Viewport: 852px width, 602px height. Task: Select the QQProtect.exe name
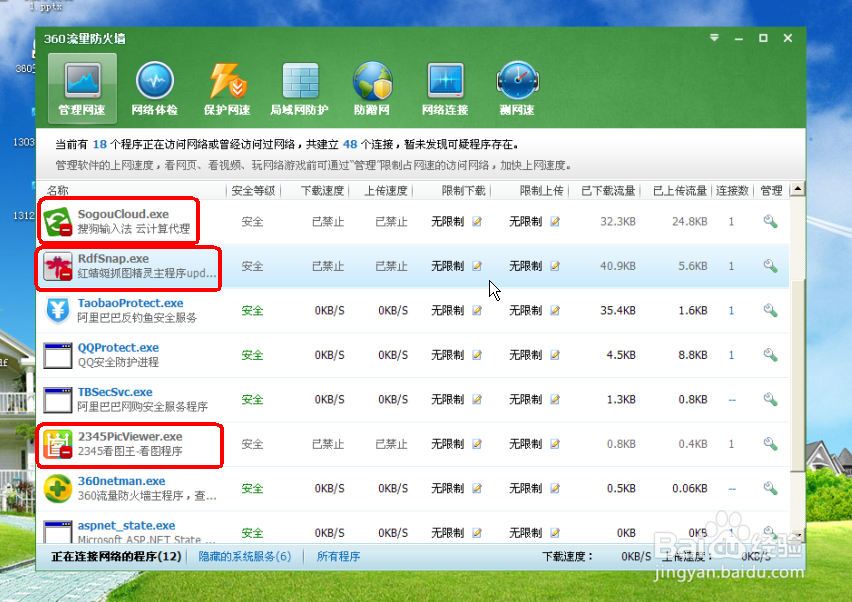(118, 348)
